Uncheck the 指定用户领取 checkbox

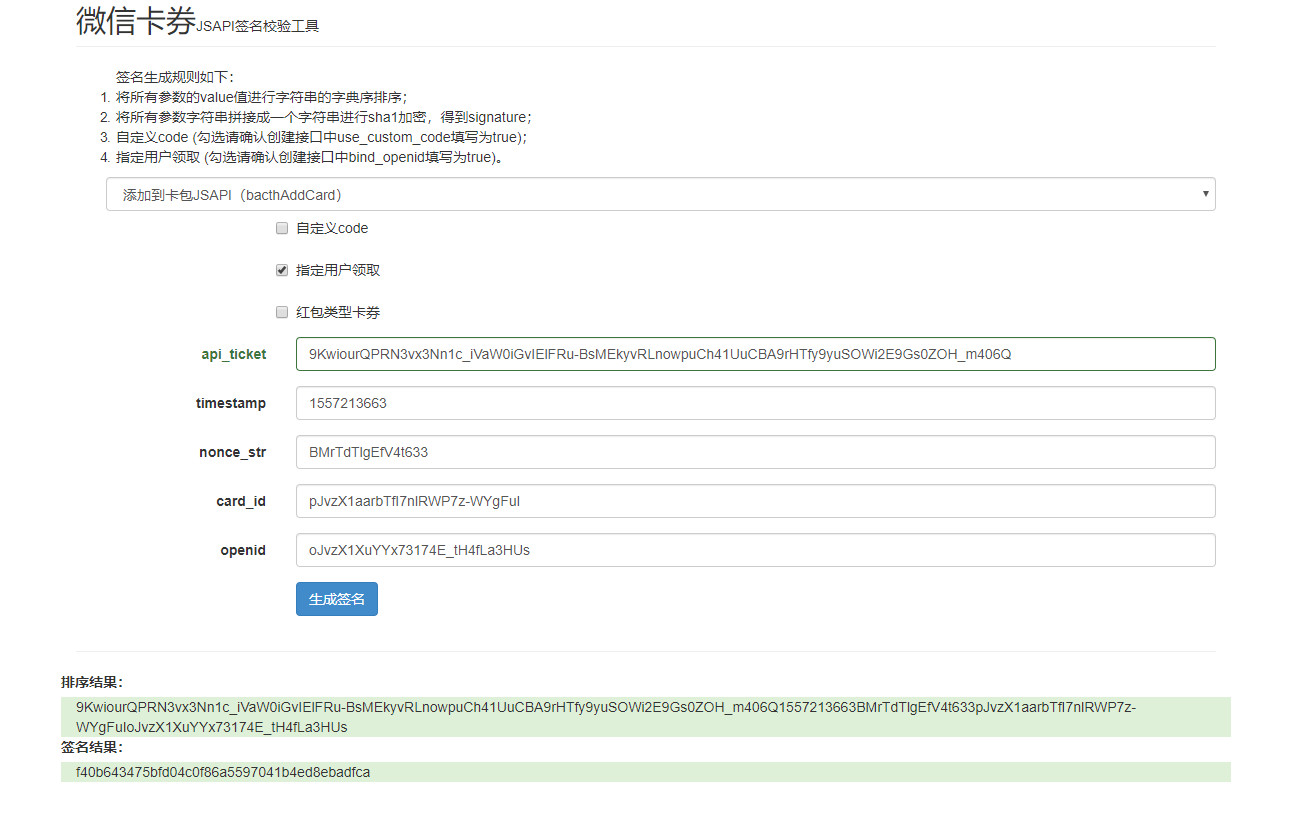click(282, 270)
